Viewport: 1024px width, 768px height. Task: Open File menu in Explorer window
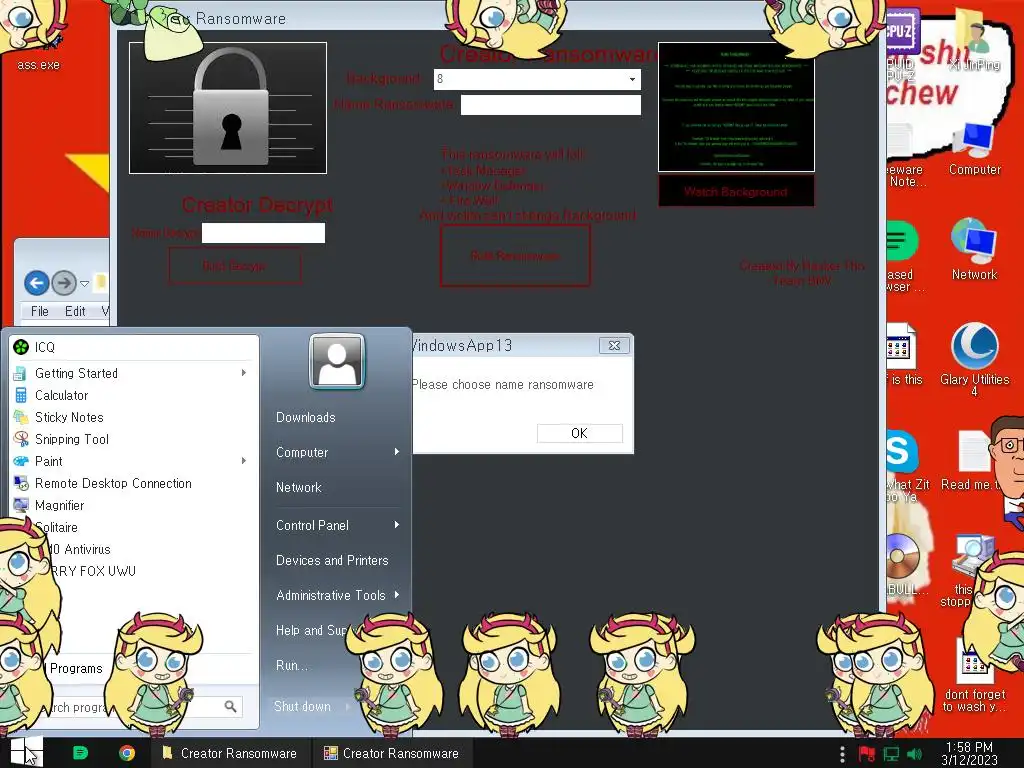(x=39, y=312)
